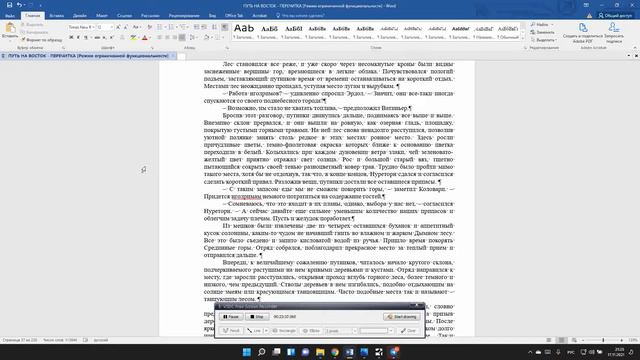Switch to the Макет (Layout) tab

tap(102, 16)
